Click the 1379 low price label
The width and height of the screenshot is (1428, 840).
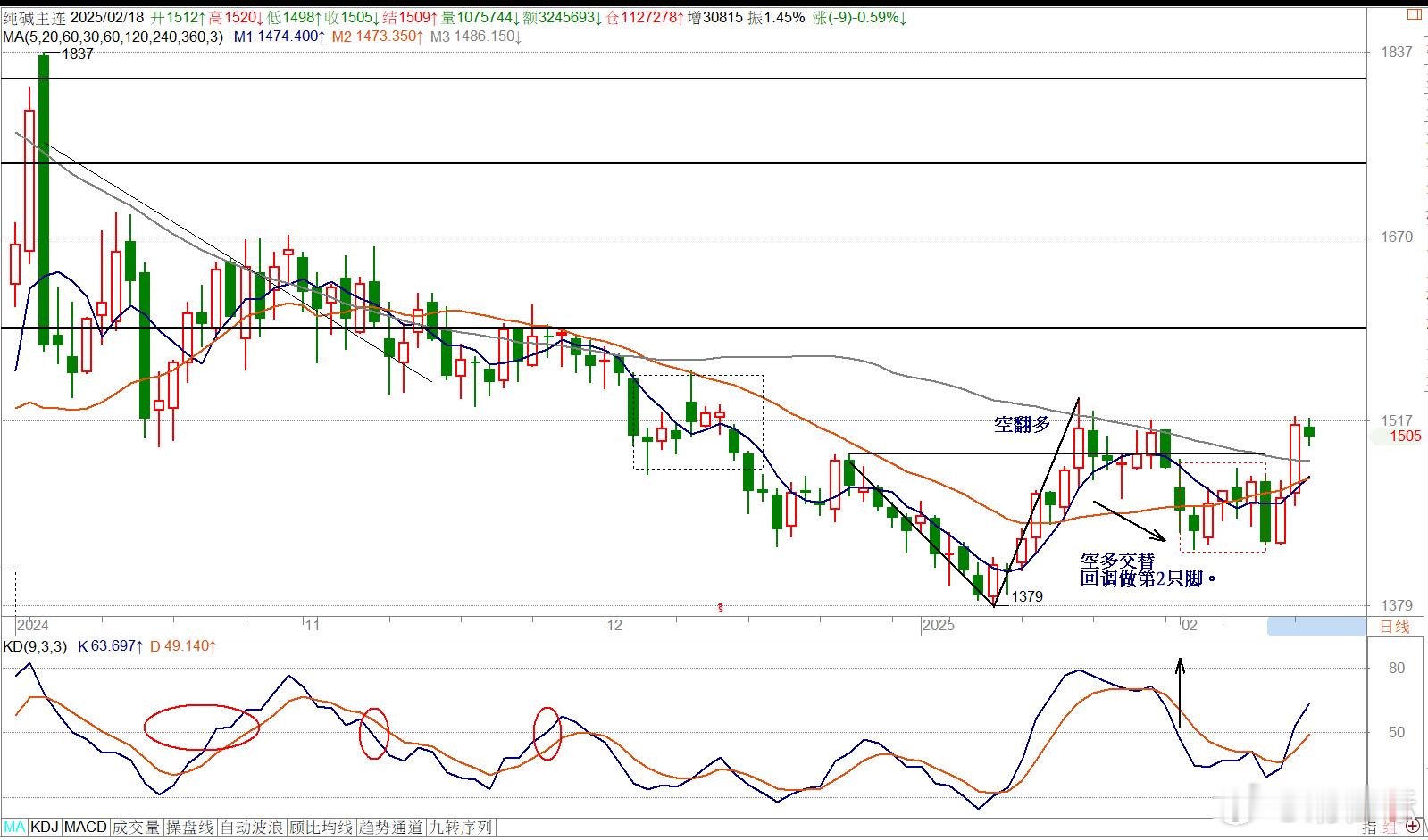pyautogui.click(x=1027, y=596)
